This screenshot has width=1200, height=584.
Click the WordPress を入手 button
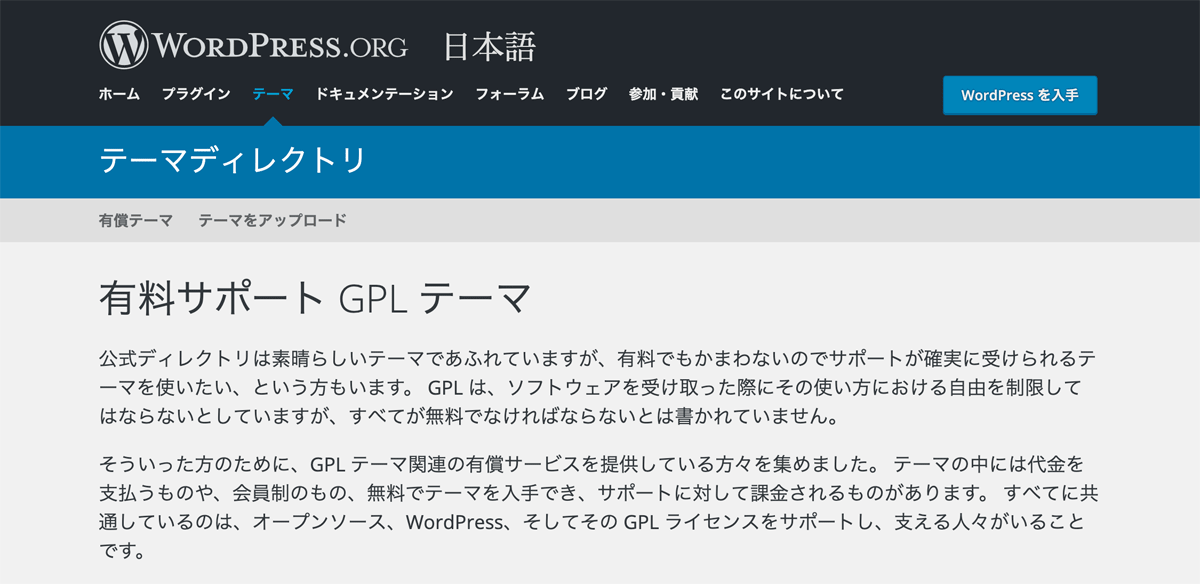[1020, 95]
